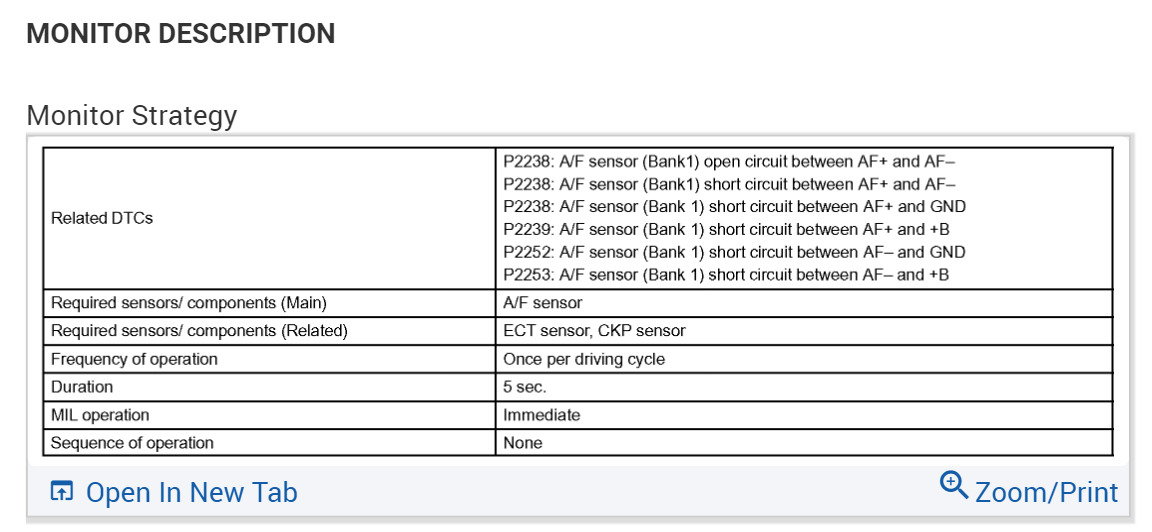Click the MONITOR DESCRIPTION heading
This screenshot has width=1152, height=532.
point(181,34)
